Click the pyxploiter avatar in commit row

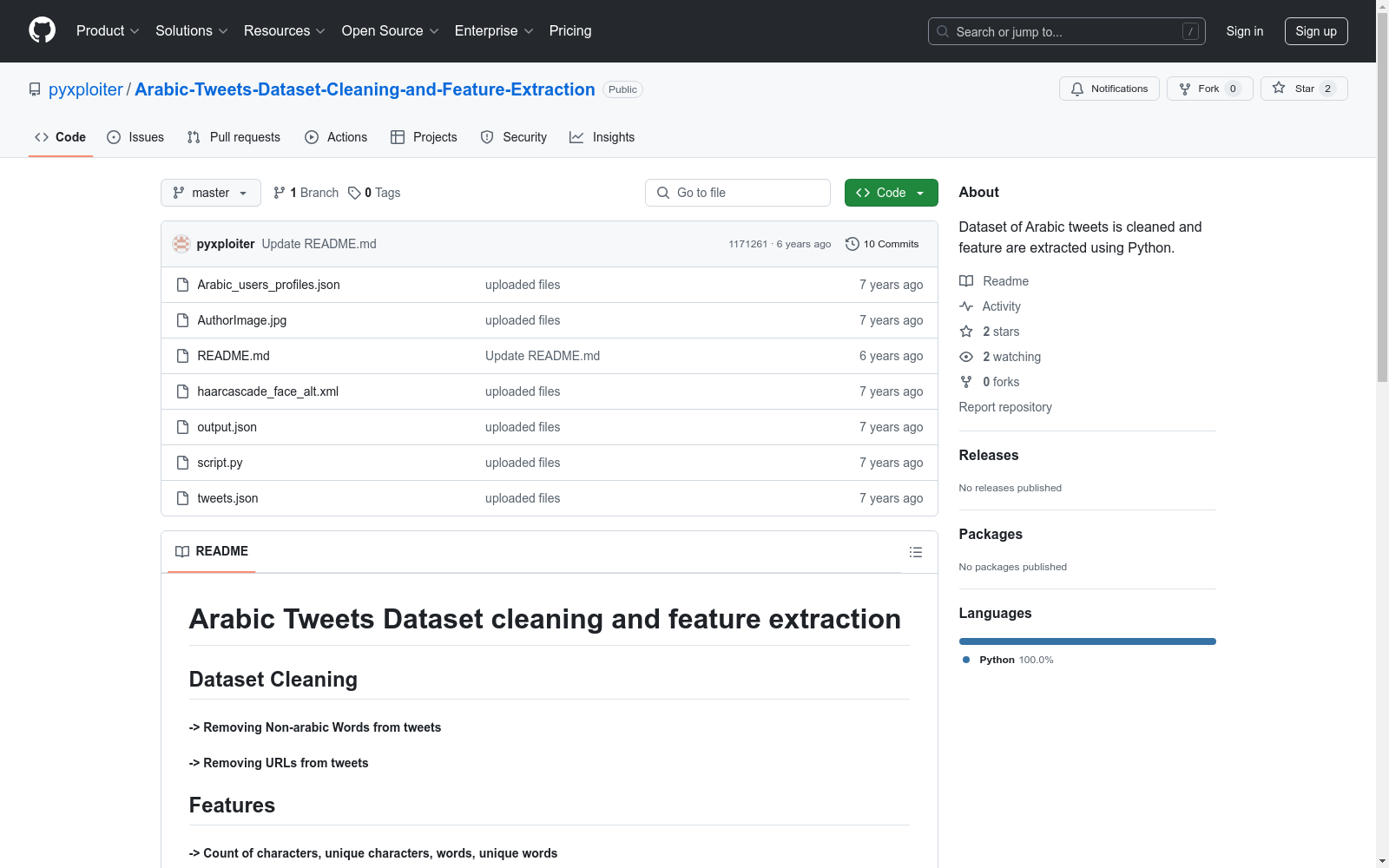(181, 244)
